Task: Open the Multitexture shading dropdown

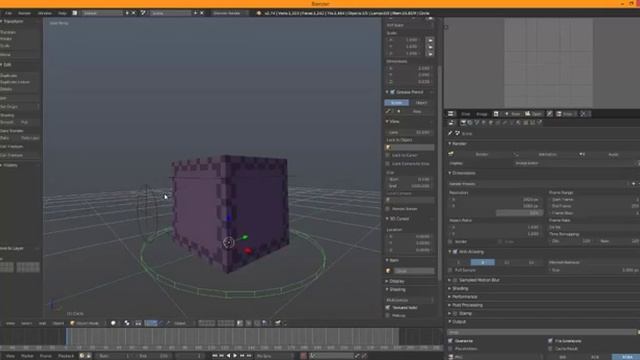Action: 410,300
